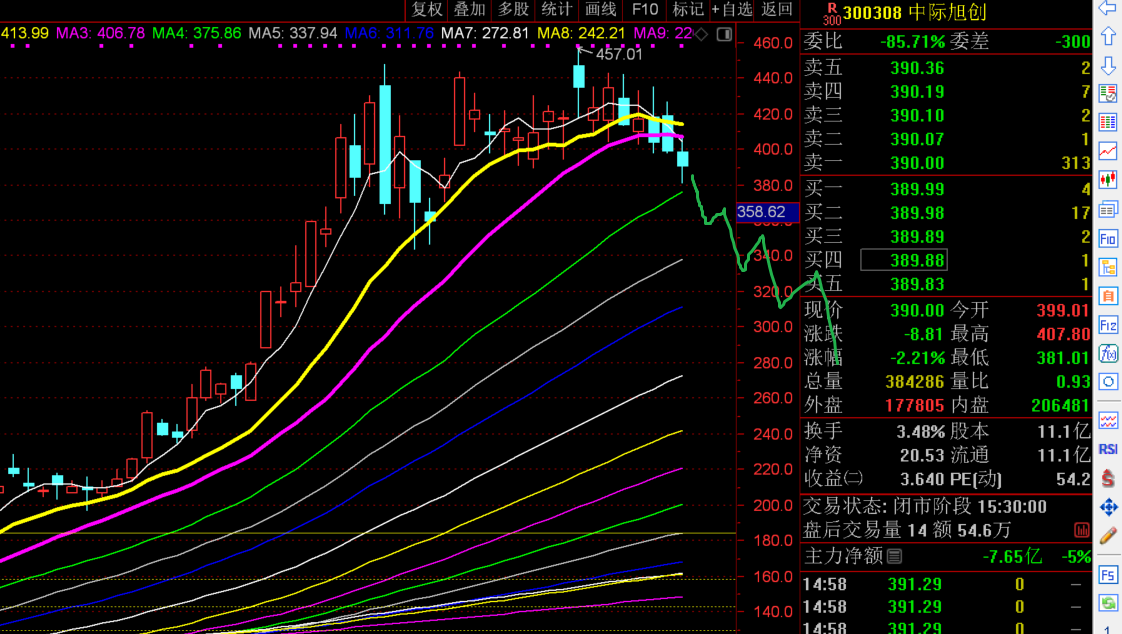The height and width of the screenshot is (634, 1122).
Task: Click the MA5: 337.94 indicator label
Action: tap(293, 33)
